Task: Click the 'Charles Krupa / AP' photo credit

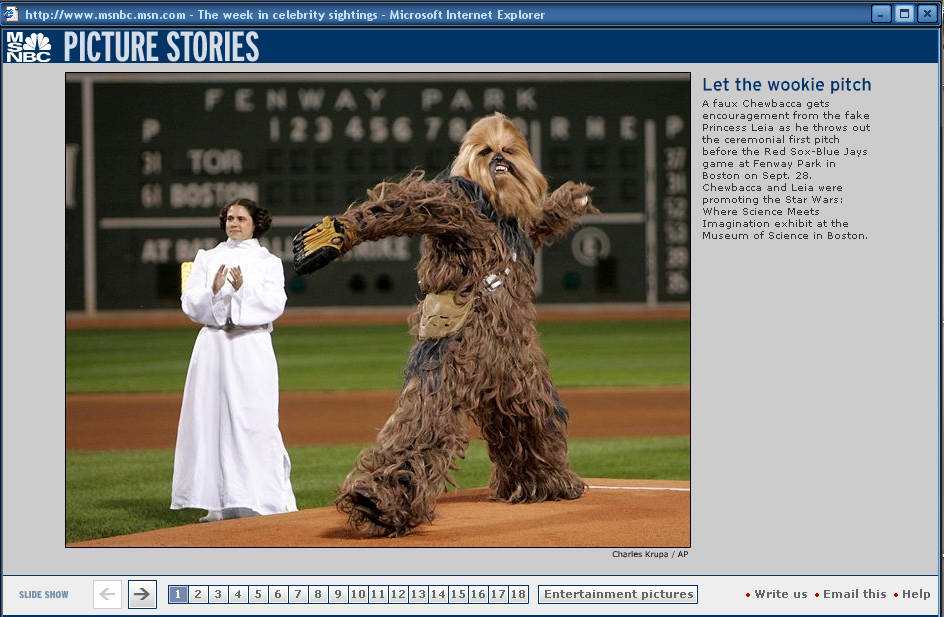Action: point(650,554)
